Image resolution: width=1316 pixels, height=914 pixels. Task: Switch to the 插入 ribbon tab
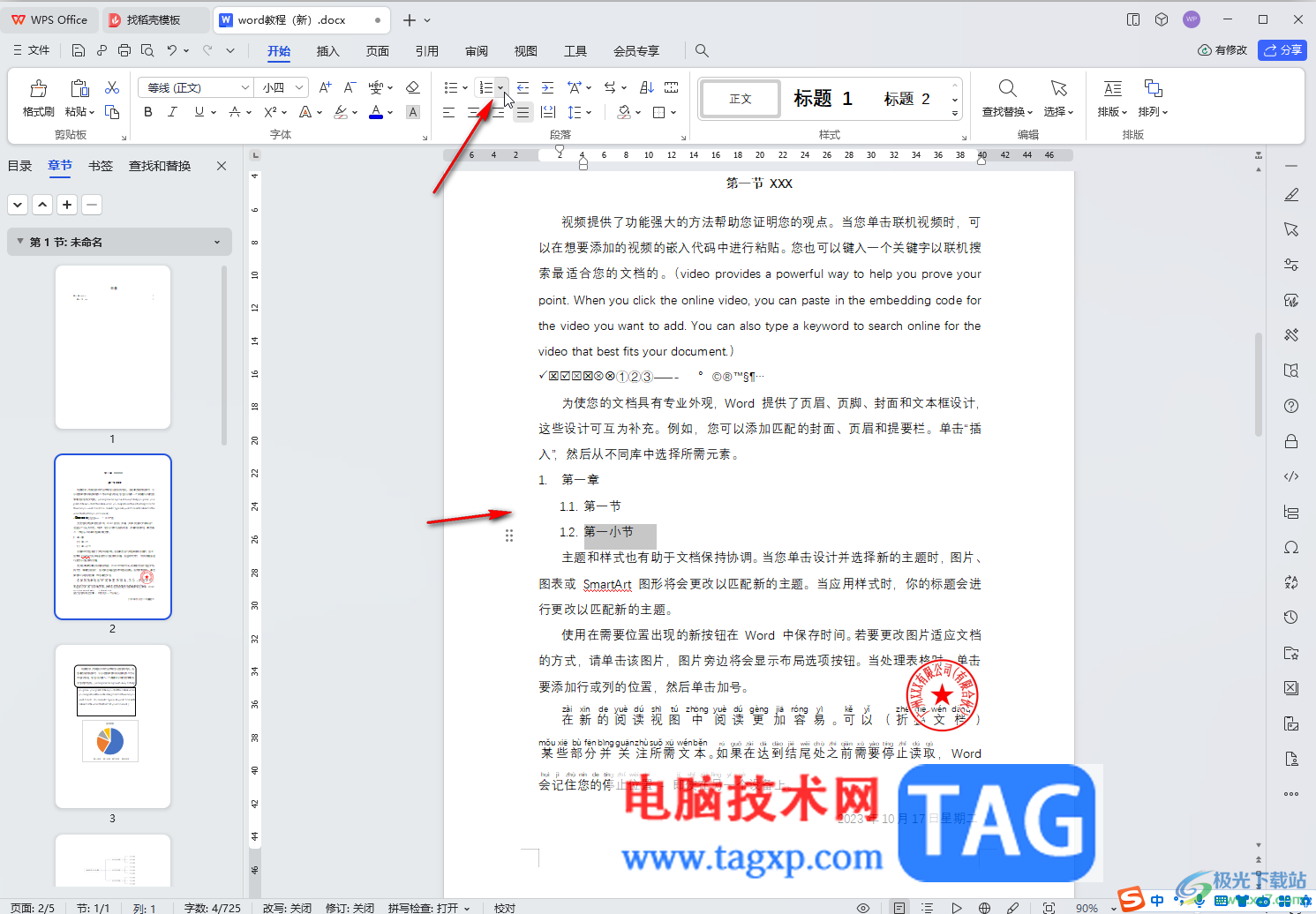click(x=328, y=51)
